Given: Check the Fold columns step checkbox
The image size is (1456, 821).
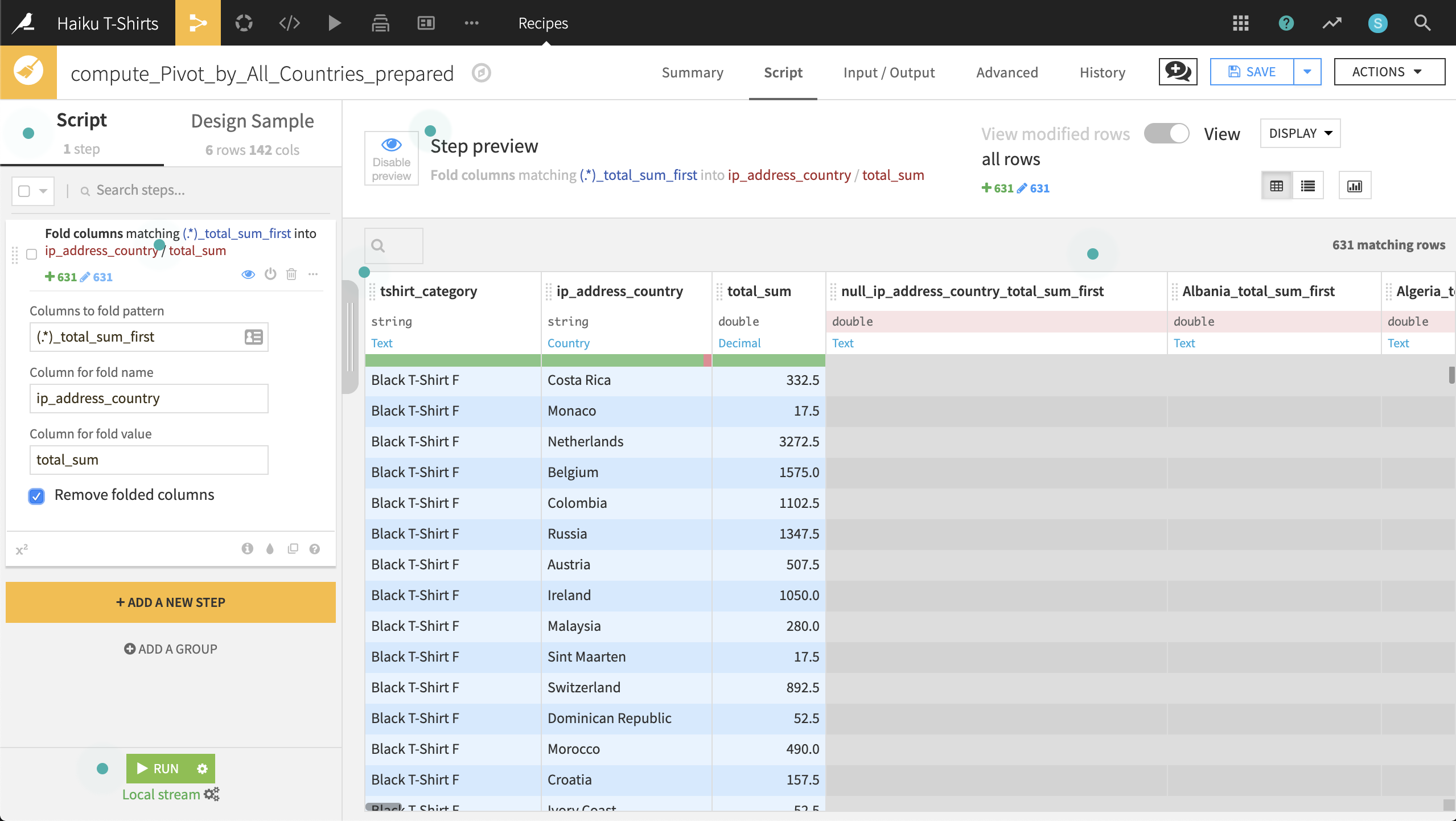Looking at the screenshot, I should coord(32,254).
